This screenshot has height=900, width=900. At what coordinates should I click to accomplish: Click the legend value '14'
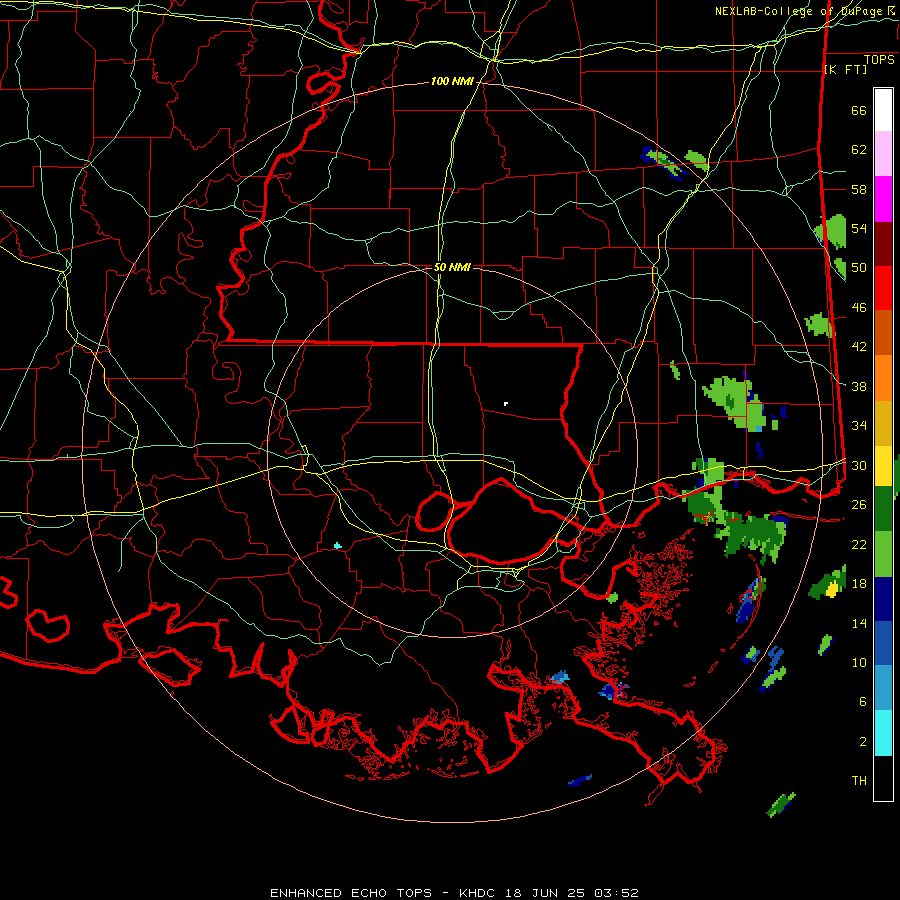coord(859,623)
